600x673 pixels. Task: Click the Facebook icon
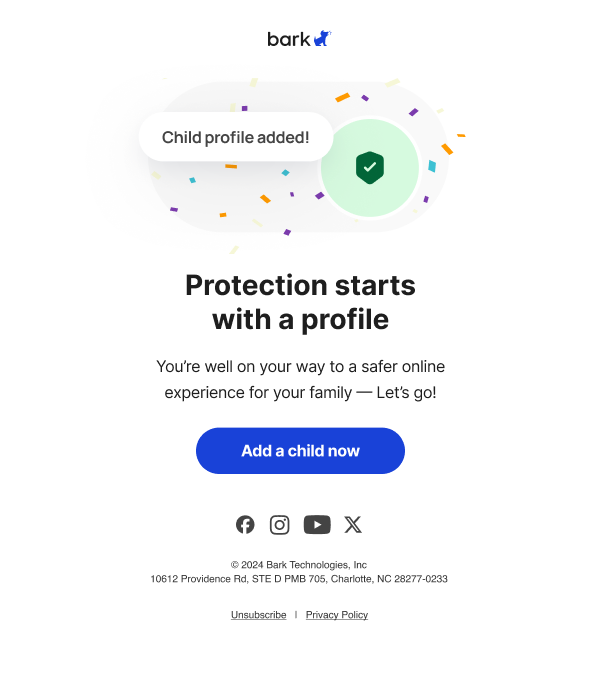point(245,524)
